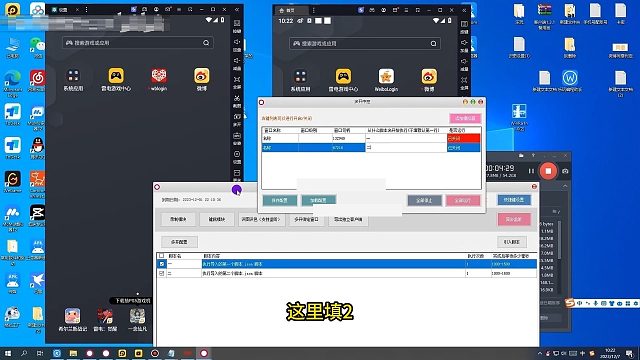
Task: Click 多开配置 button below toolbar
Action: (x=179, y=242)
